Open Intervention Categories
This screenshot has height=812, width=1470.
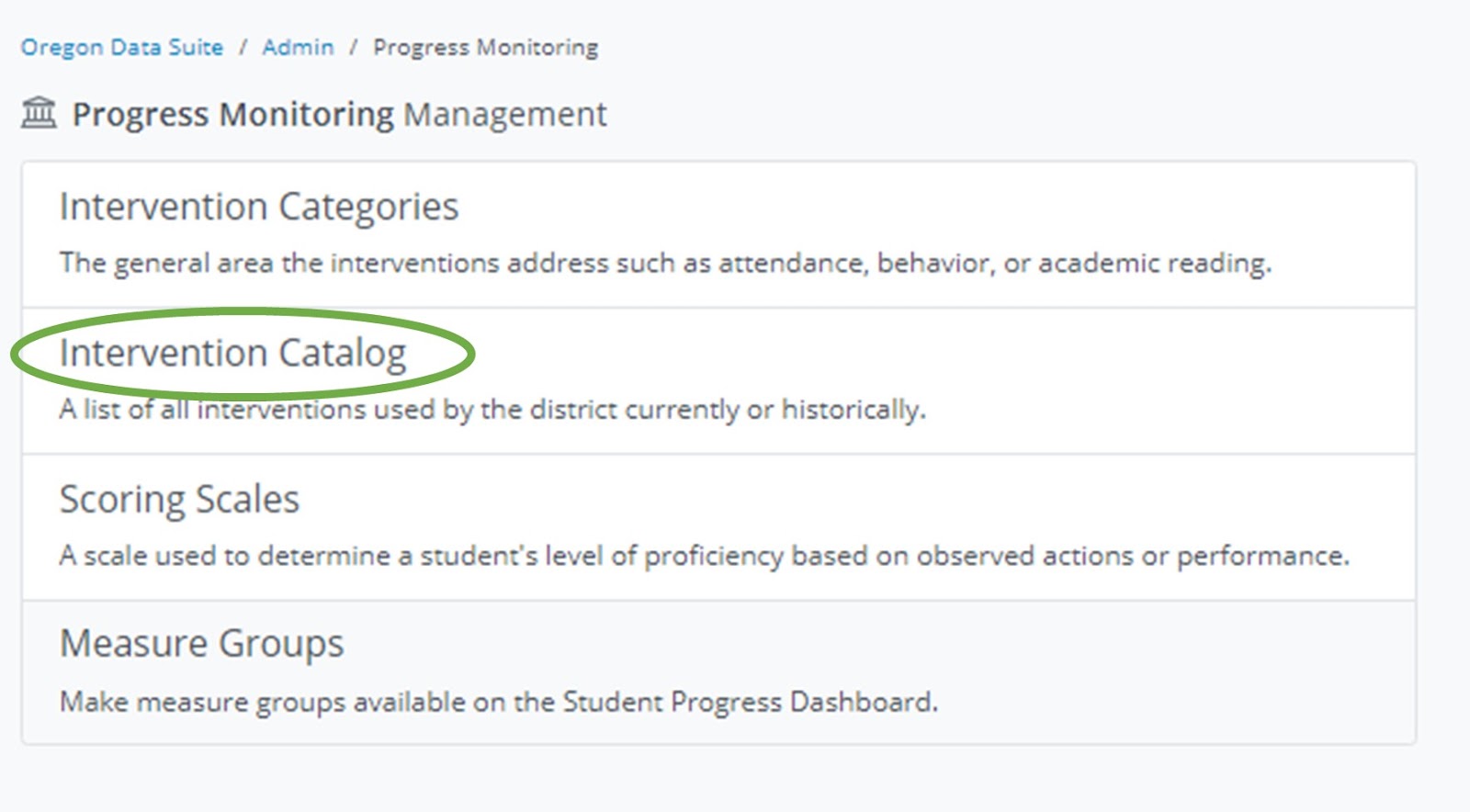click(x=258, y=207)
